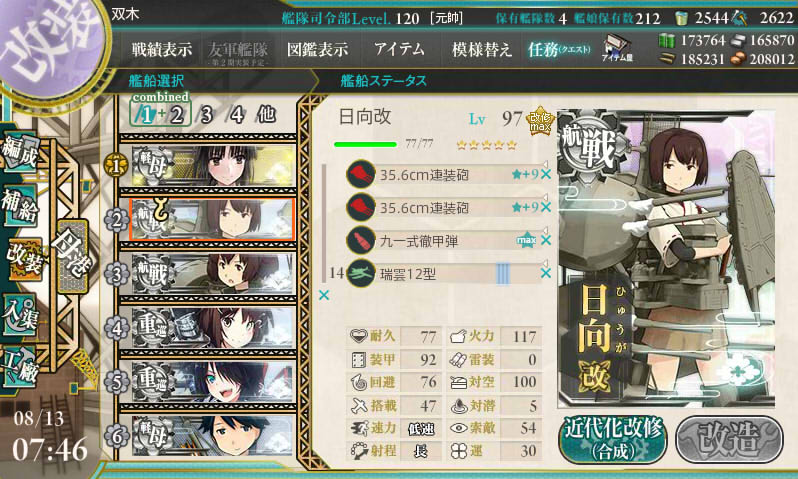Click the 改造 remodel button

point(729,439)
